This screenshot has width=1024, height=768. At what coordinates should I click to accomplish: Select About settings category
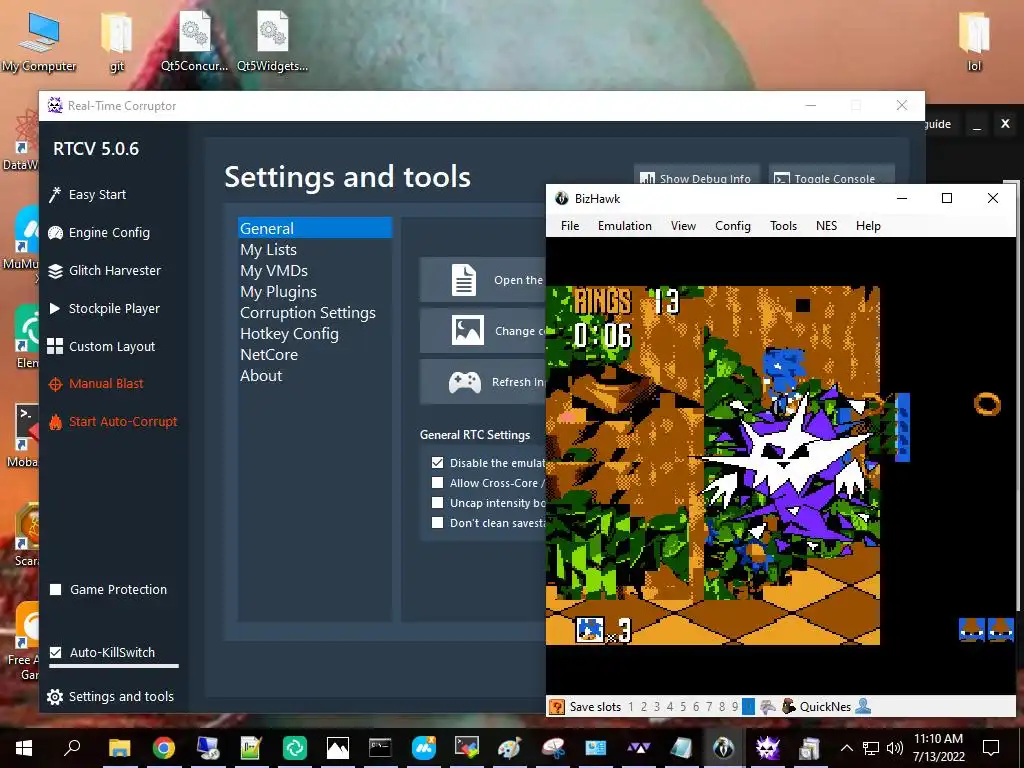coord(315,376)
